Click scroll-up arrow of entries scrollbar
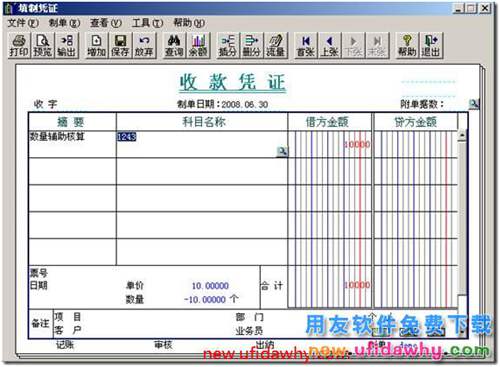Screen dimensions: 500x367 tap(462, 136)
